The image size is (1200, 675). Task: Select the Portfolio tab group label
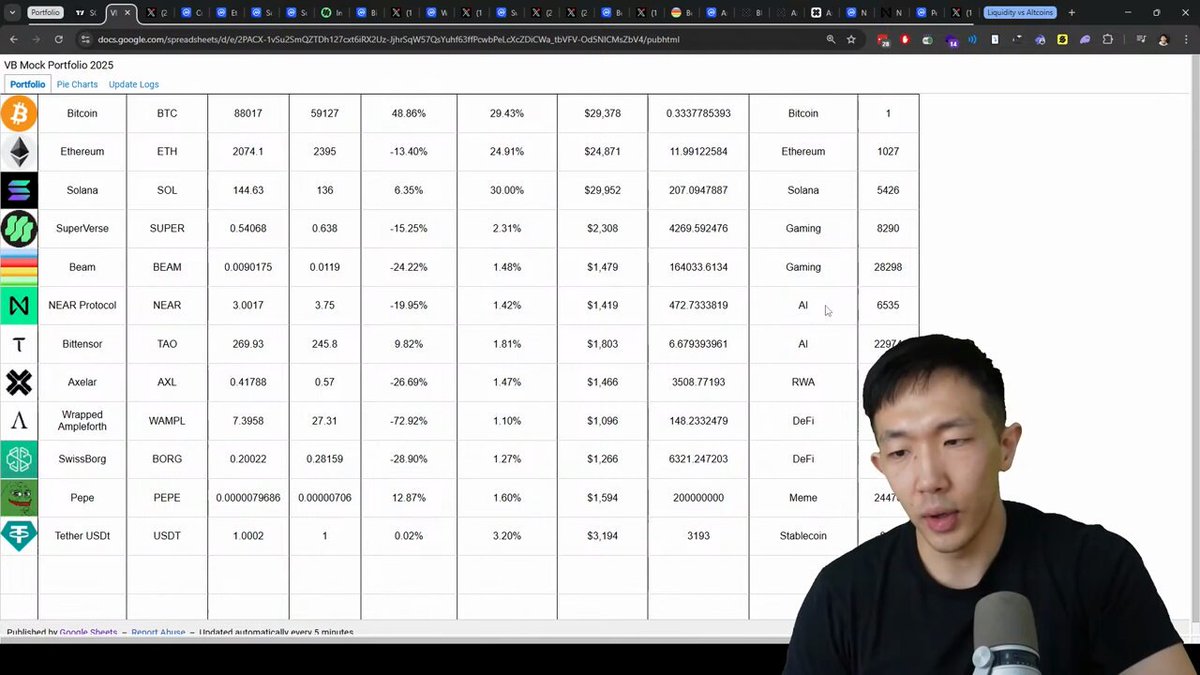point(46,13)
